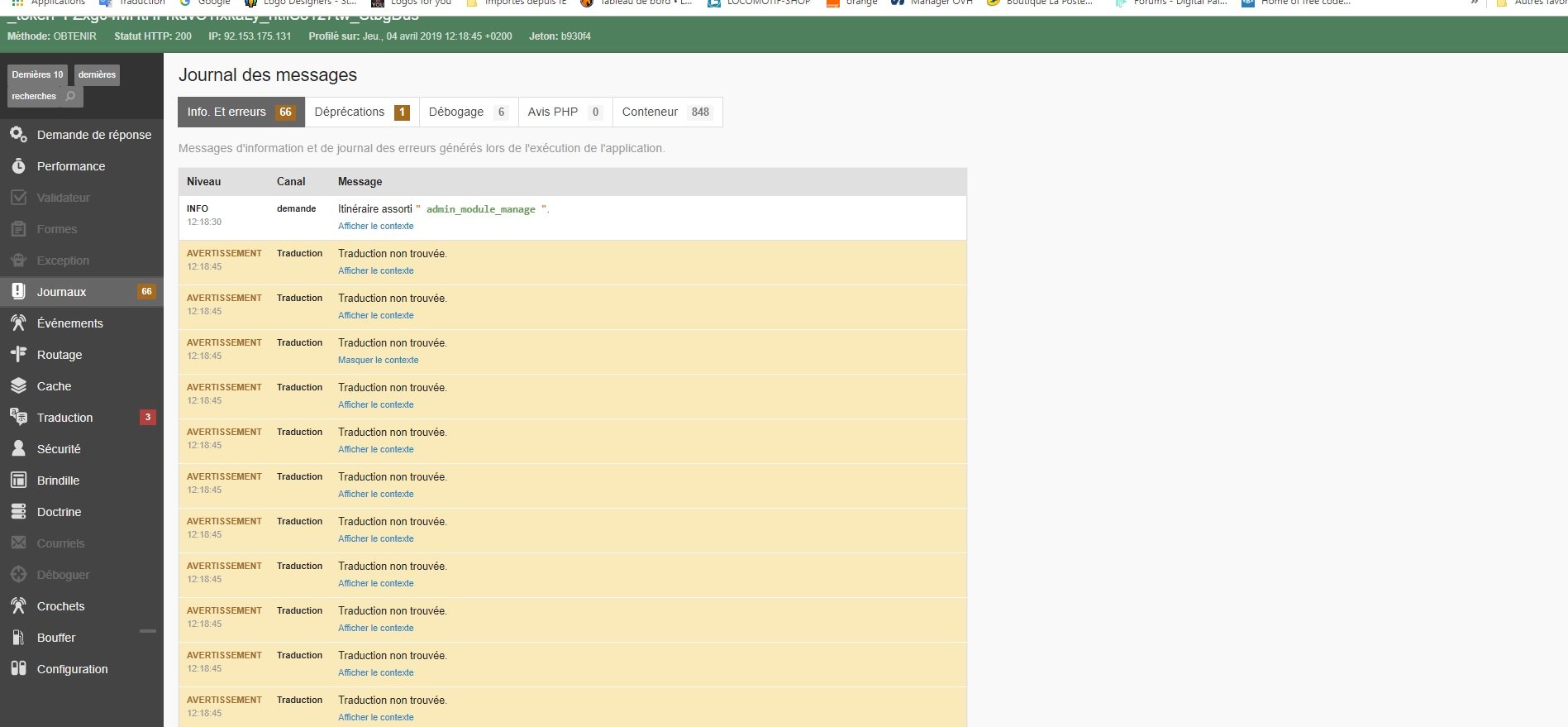Click the Sécurité user icon
The height and width of the screenshot is (727, 1568).
point(18,448)
